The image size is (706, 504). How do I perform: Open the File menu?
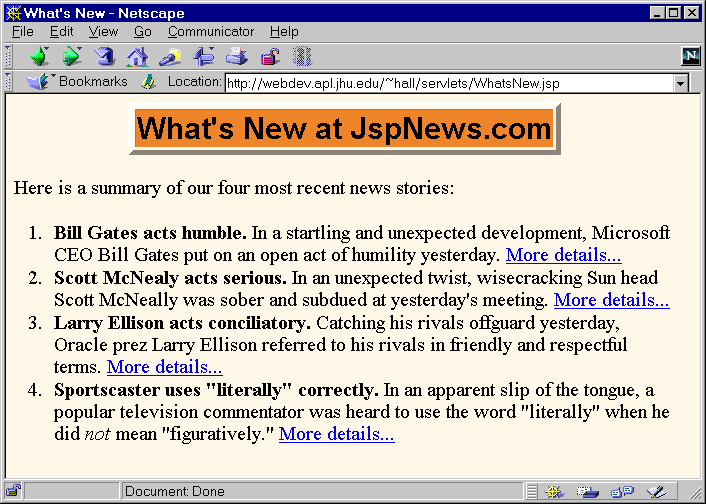point(23,32)
